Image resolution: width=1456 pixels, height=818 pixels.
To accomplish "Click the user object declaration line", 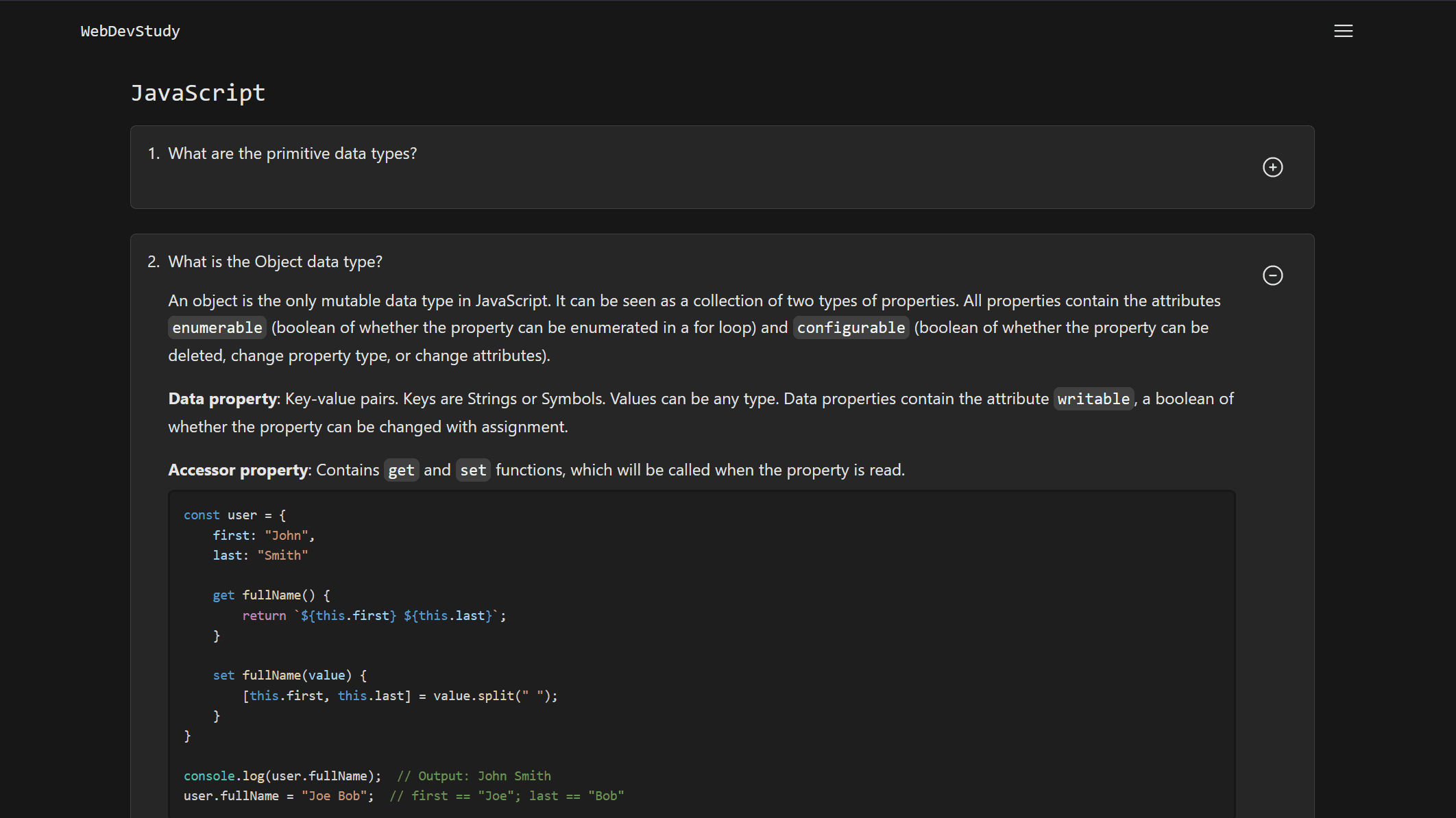I will pos(234,515).
